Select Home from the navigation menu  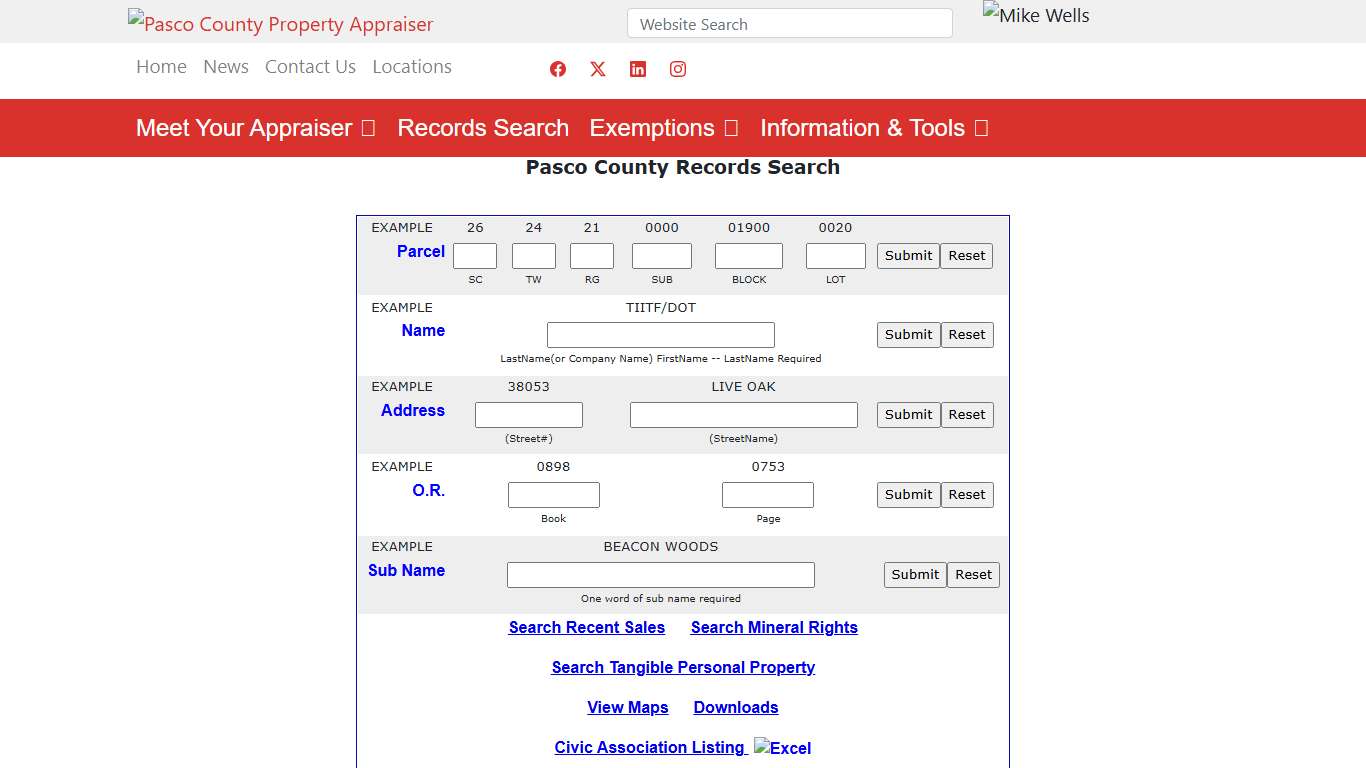coord(161,66)
